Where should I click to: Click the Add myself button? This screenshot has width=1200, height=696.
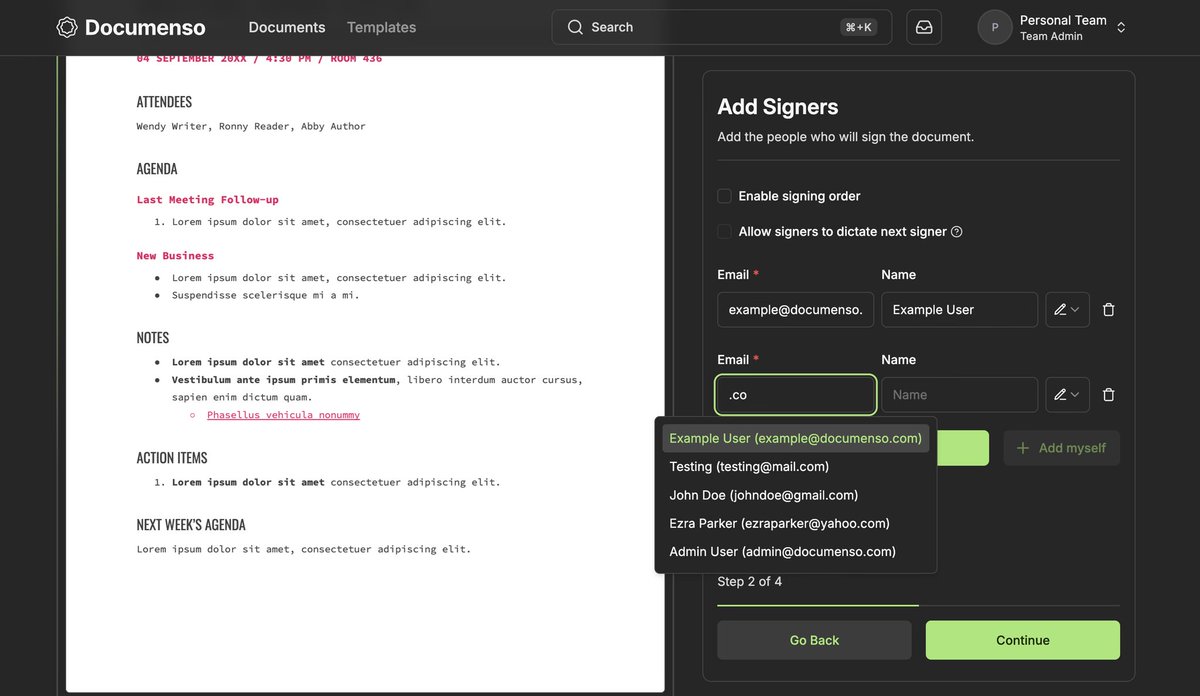(1061, 448)
